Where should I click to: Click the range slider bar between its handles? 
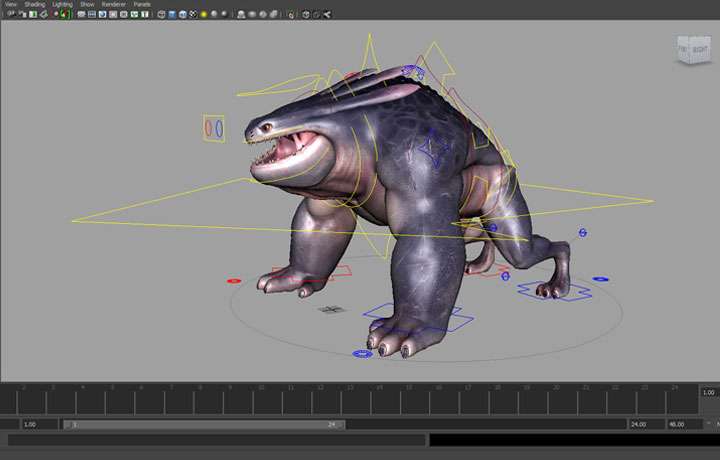click(x=202, y=425)
